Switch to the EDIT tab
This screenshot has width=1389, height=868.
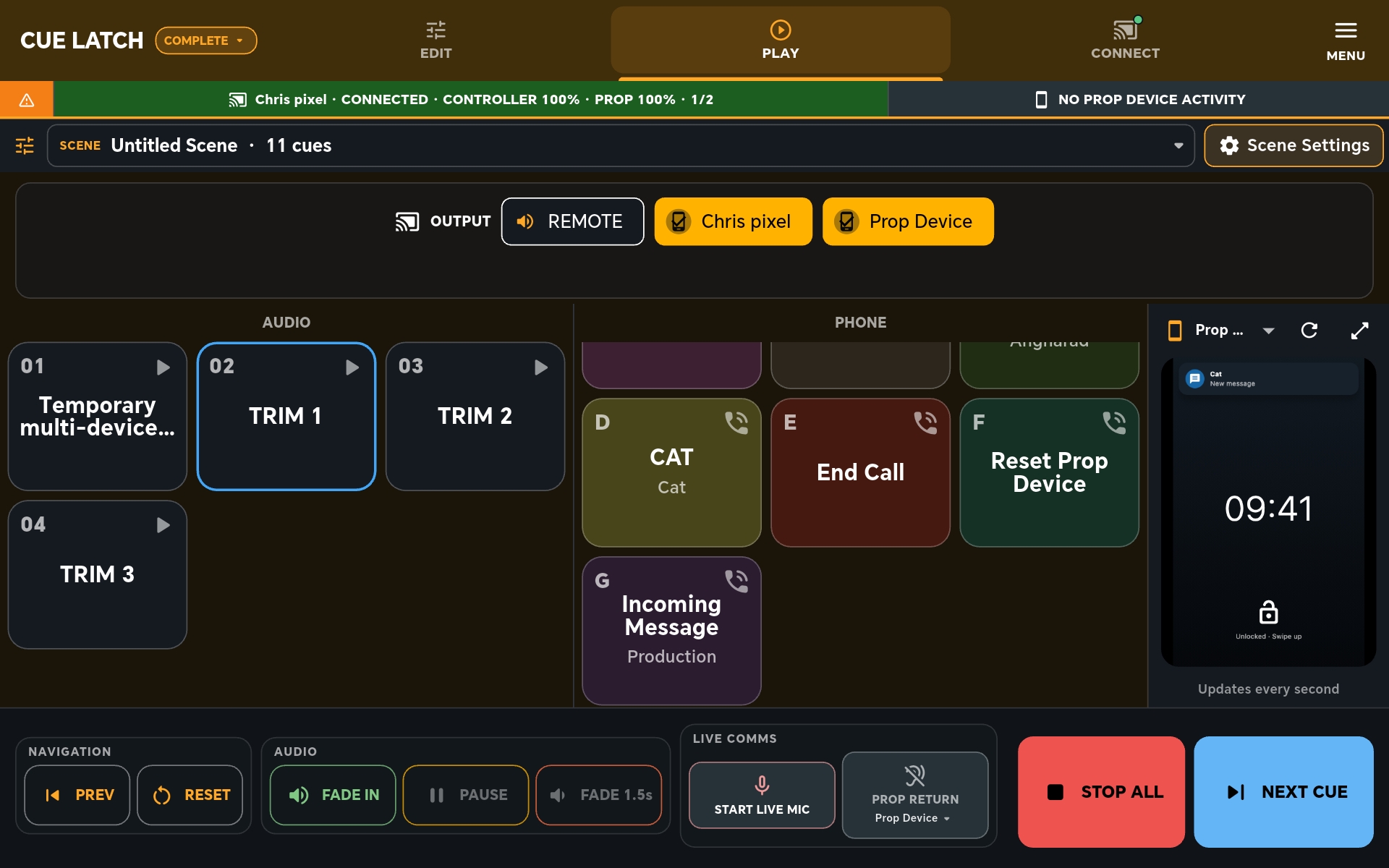point(436,41)
